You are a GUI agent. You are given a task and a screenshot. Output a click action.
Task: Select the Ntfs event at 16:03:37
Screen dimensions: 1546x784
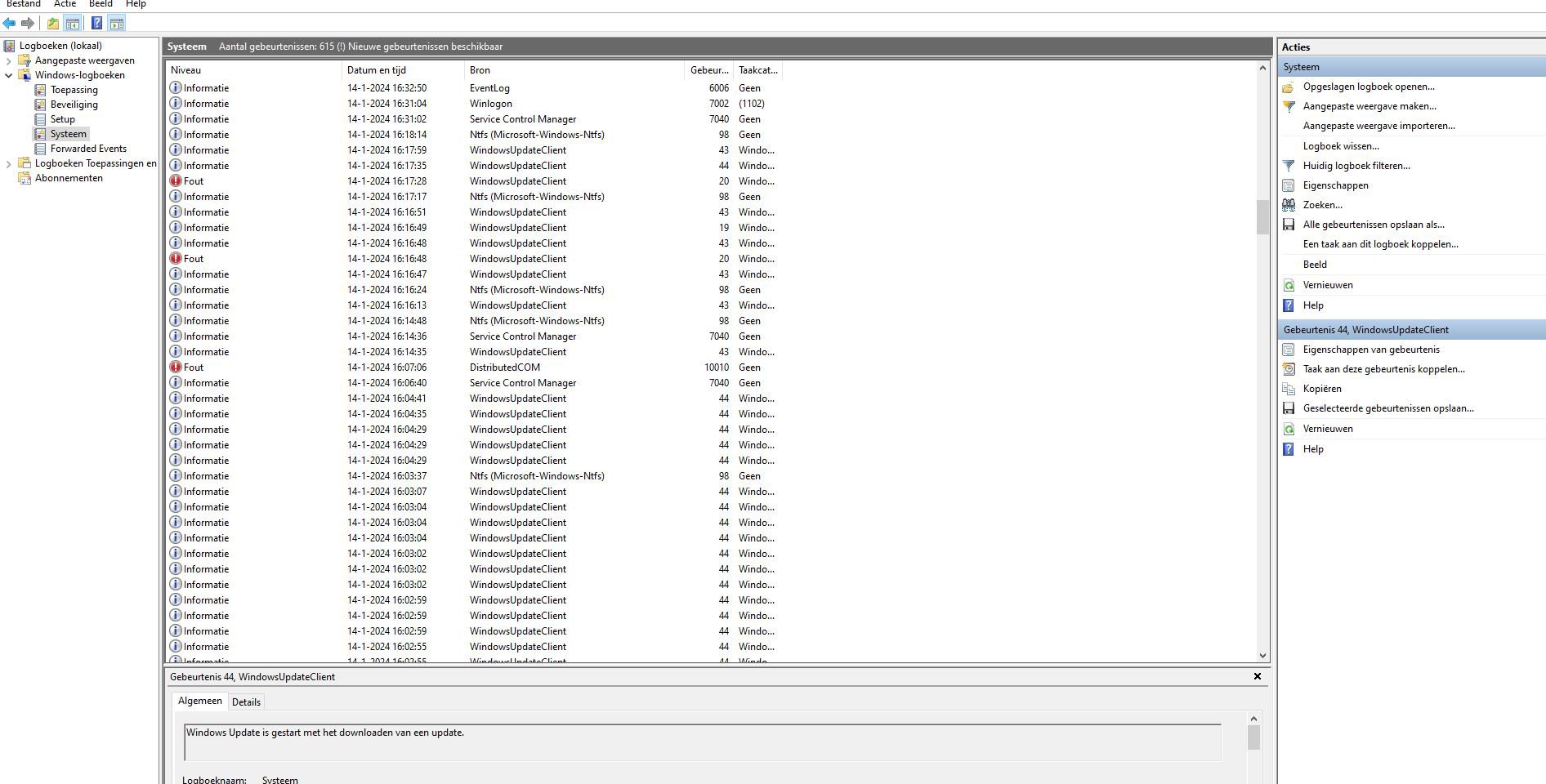[x=474, y=476]
